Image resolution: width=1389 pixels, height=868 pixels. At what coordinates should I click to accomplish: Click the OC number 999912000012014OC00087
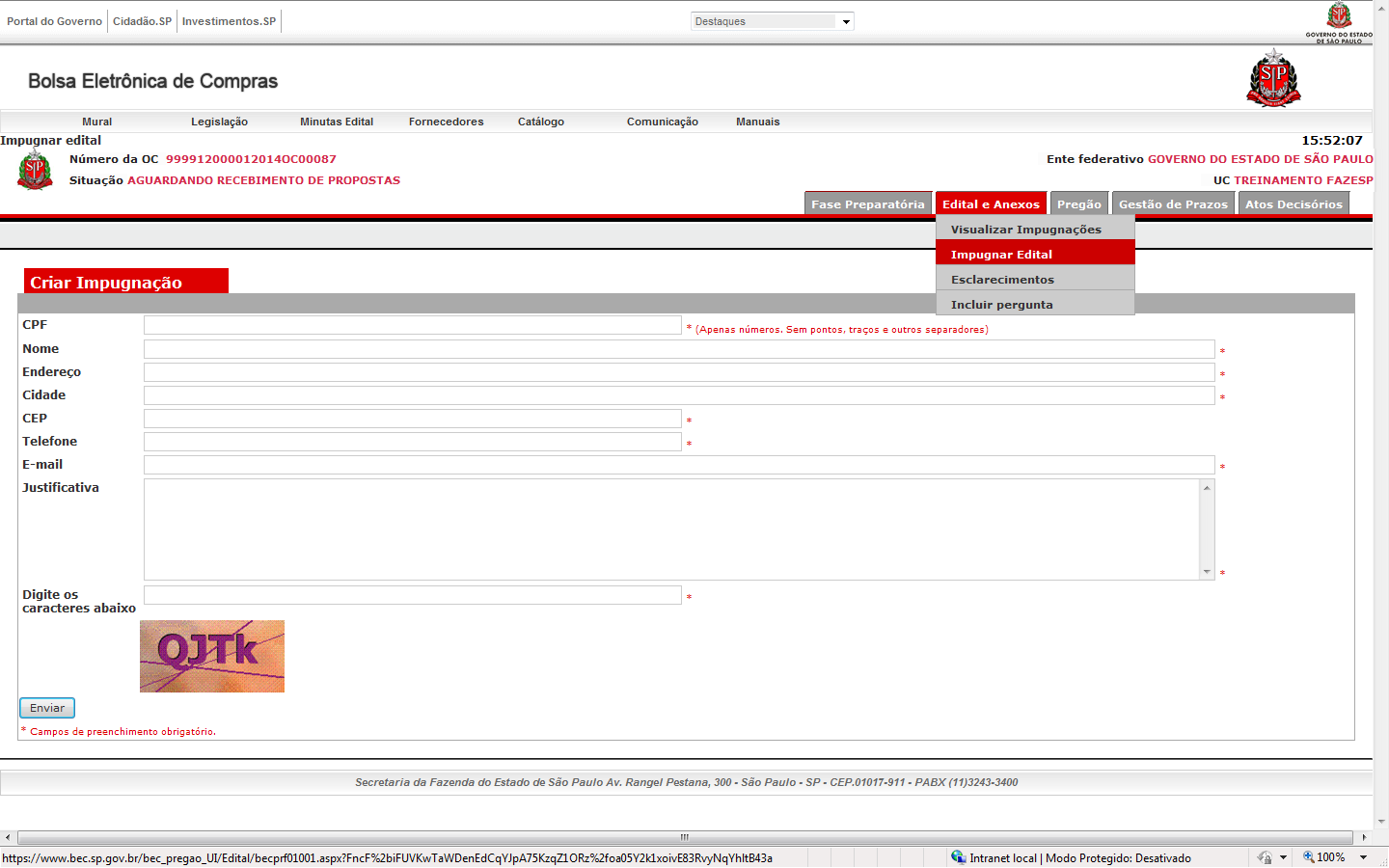pos(251,159)
